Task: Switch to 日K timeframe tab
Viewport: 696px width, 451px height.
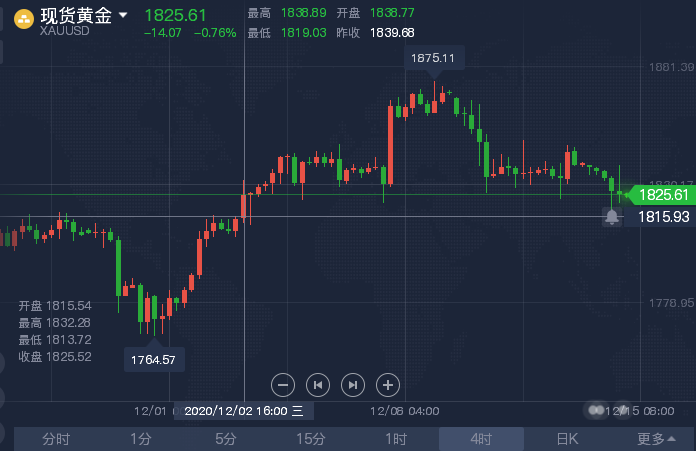Action: pyautogui.click(x=567, y=439)
